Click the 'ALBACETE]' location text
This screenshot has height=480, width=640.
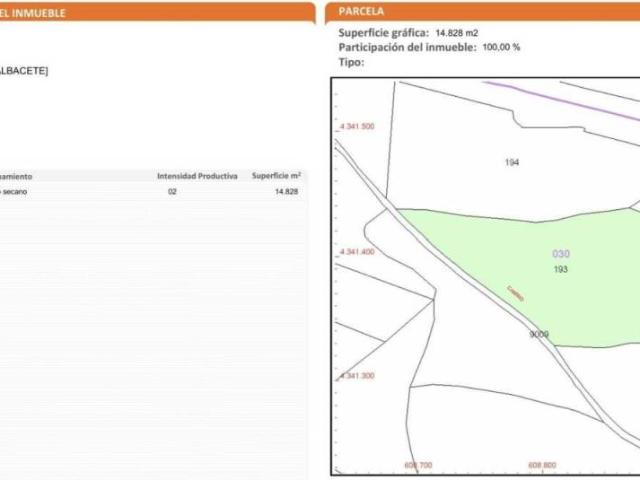[x=24, y=71]
